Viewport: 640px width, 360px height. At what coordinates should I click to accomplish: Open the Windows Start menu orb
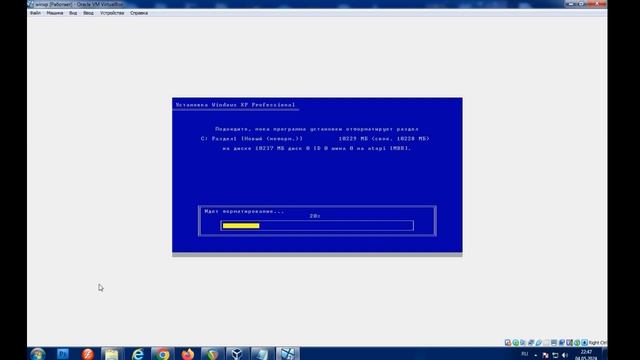point(38,354)
